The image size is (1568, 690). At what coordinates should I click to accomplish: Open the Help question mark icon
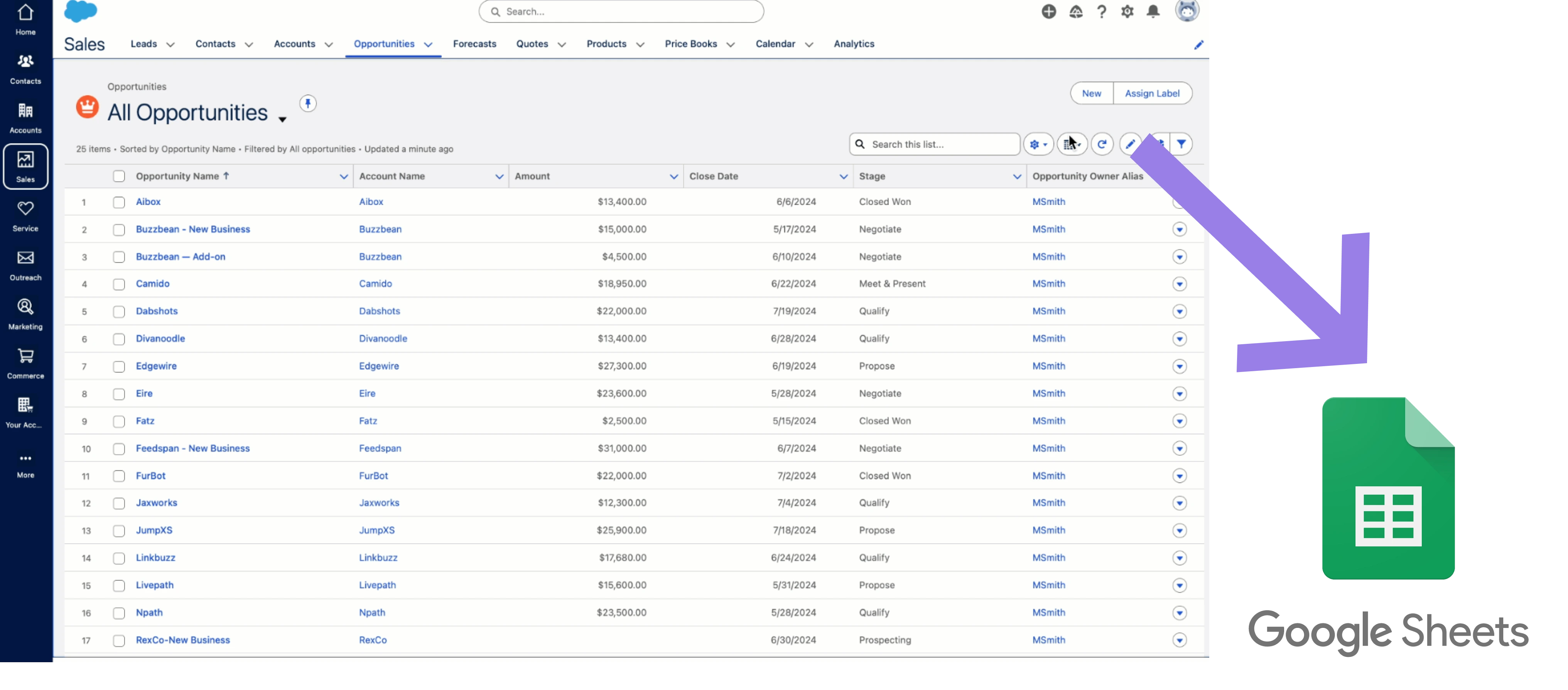coord(1101,12)
